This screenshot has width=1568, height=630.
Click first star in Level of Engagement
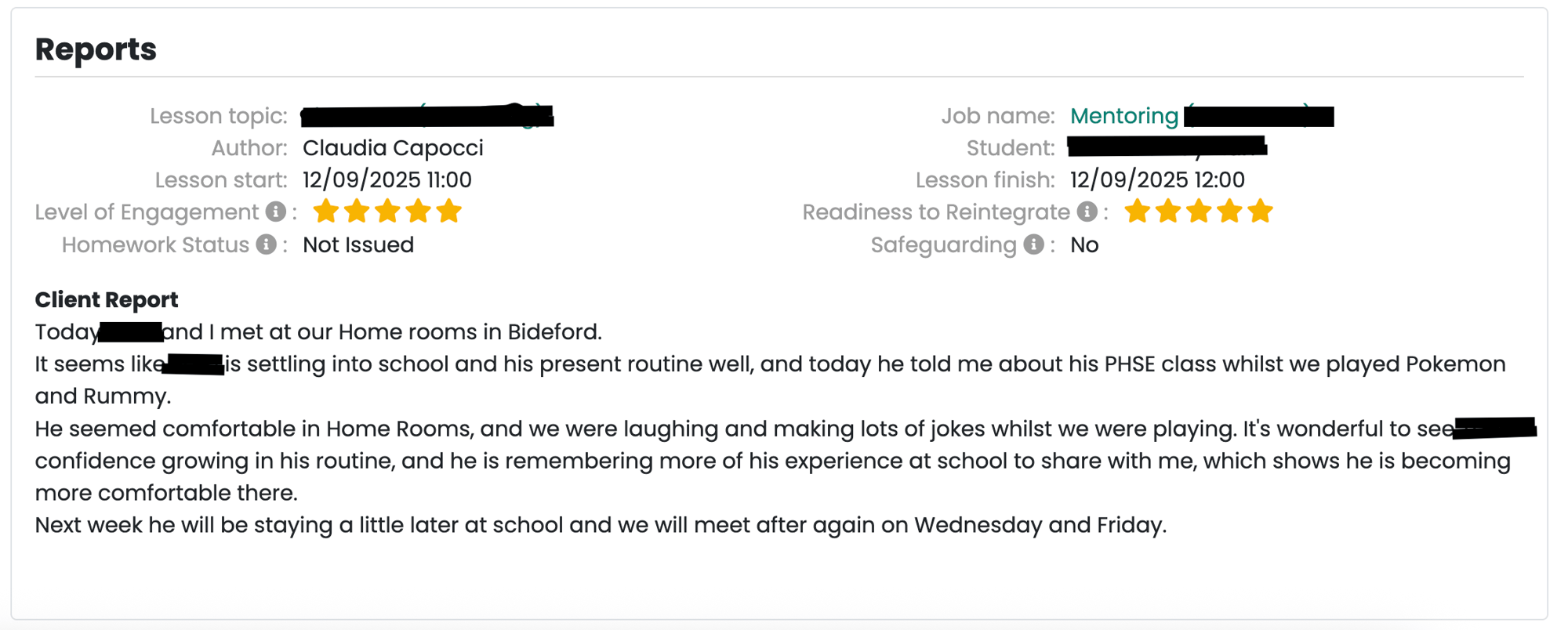pos(325,211)
